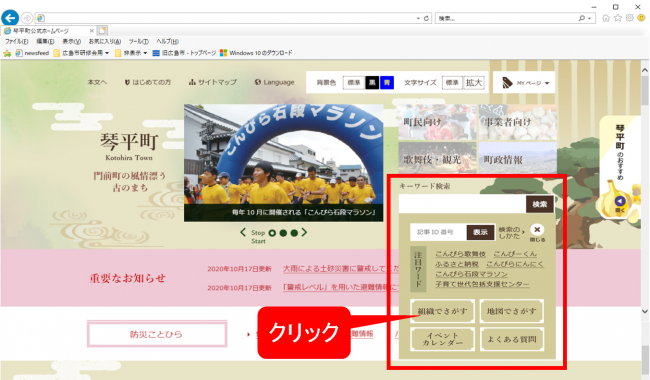Viewport: 650px width, 380px height.
Task: Open Windows 10のダウンロード bookmark
Action: point(256,53)
